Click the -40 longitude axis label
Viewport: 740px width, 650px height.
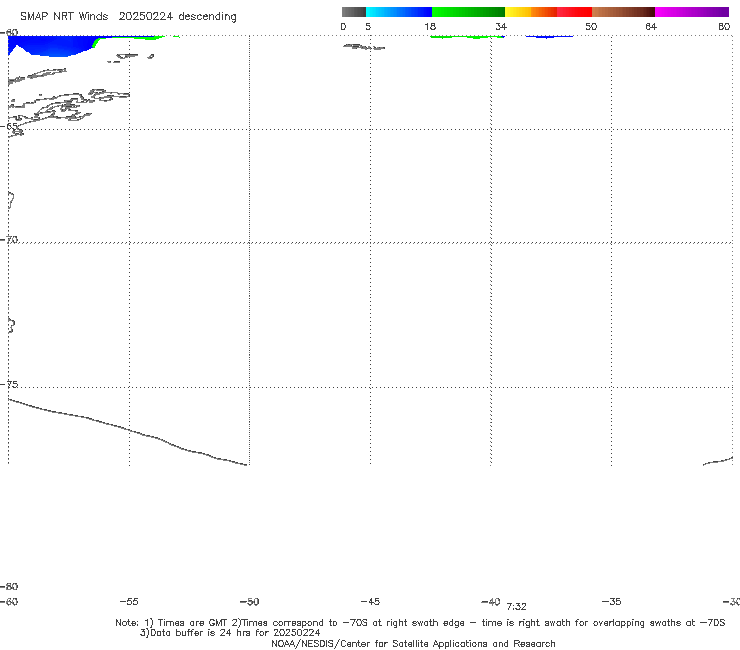coord(490,602)
